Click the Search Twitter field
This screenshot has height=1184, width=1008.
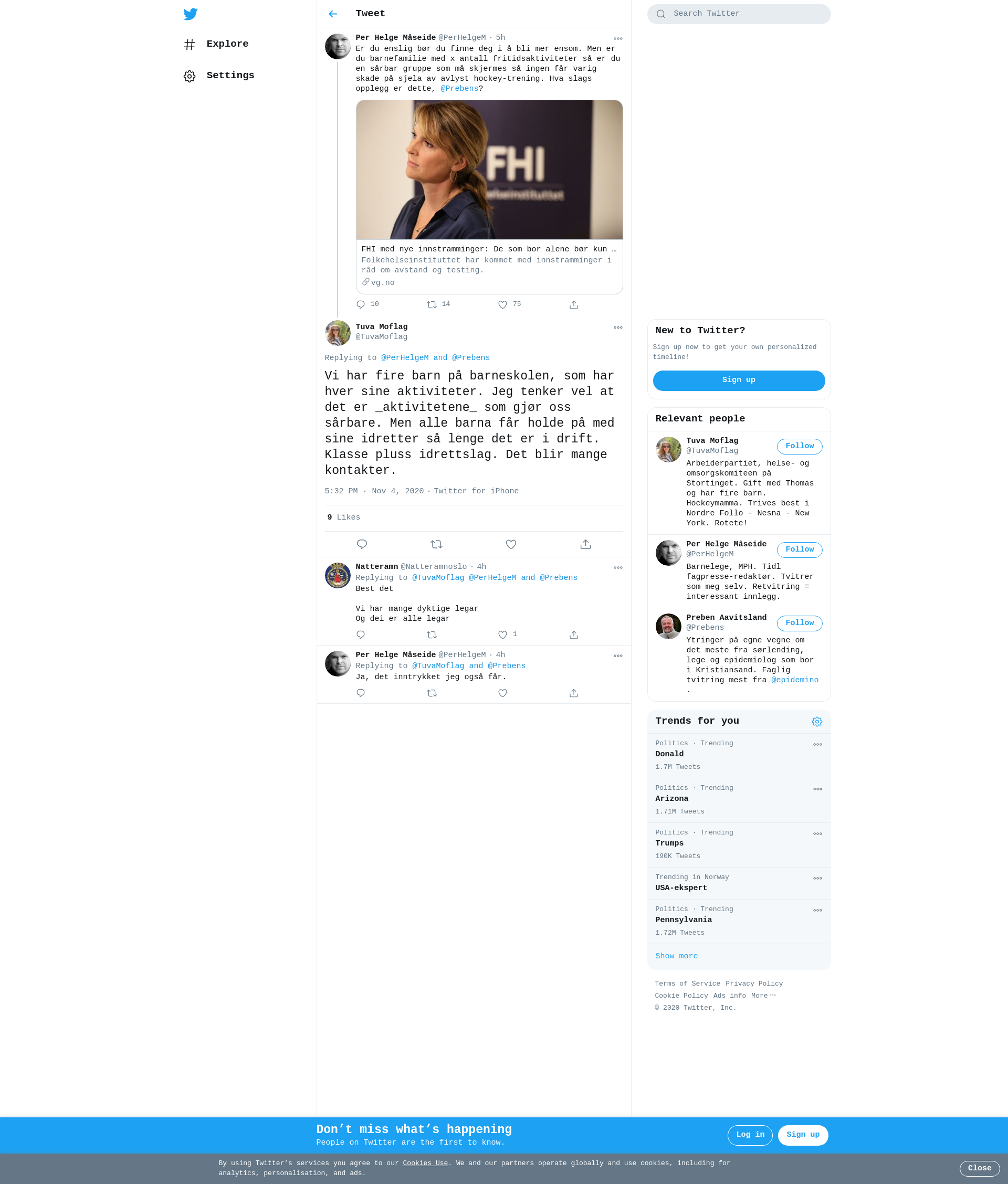click(x=739, y=14)
